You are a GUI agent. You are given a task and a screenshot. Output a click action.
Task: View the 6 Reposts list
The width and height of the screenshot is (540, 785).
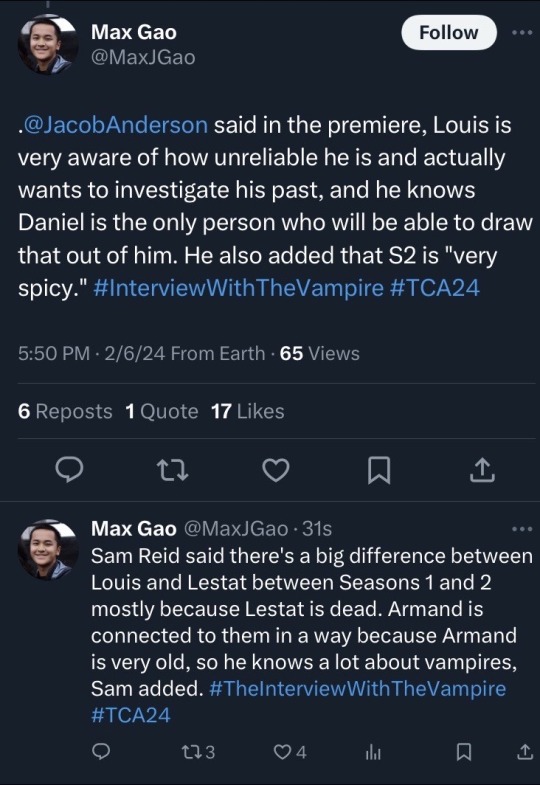click(x=65, y=412)
